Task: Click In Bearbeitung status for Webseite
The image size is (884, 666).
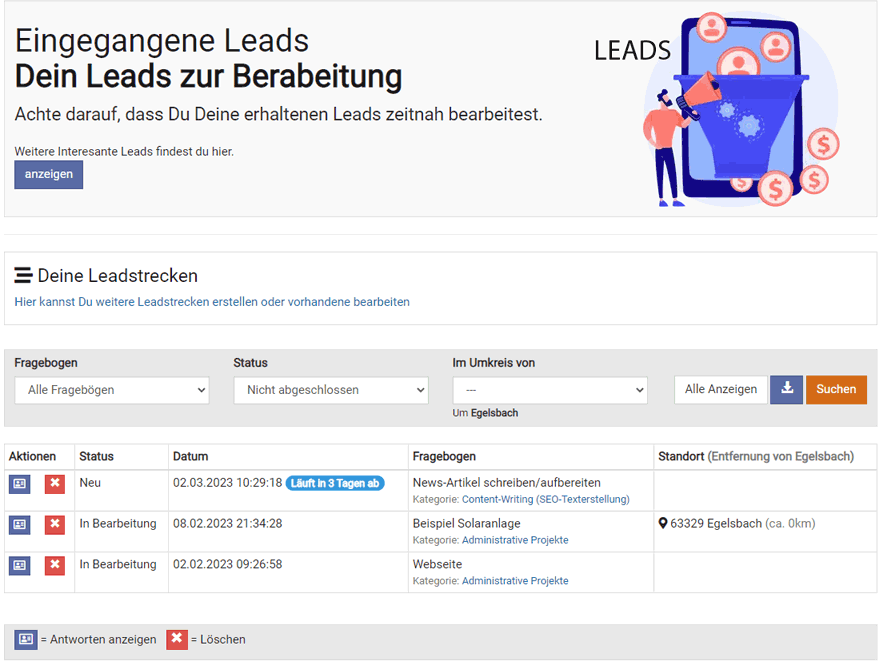Action: (x=118, y=564)
